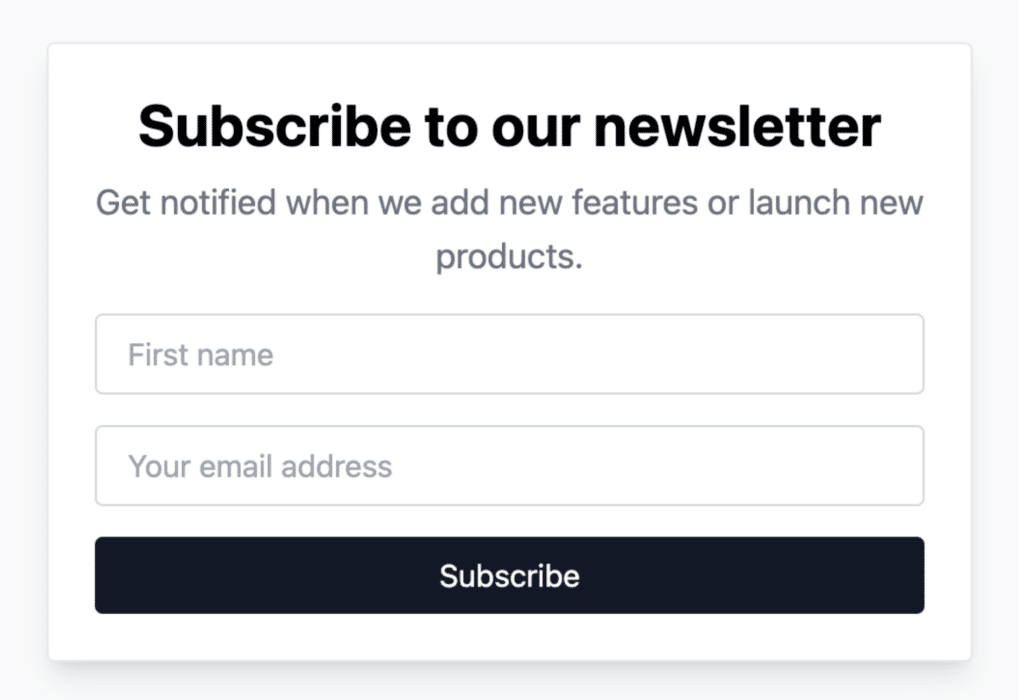1024x700 pixels.
Task: Click the empty right end of First name field
Action: pos(849,354)
